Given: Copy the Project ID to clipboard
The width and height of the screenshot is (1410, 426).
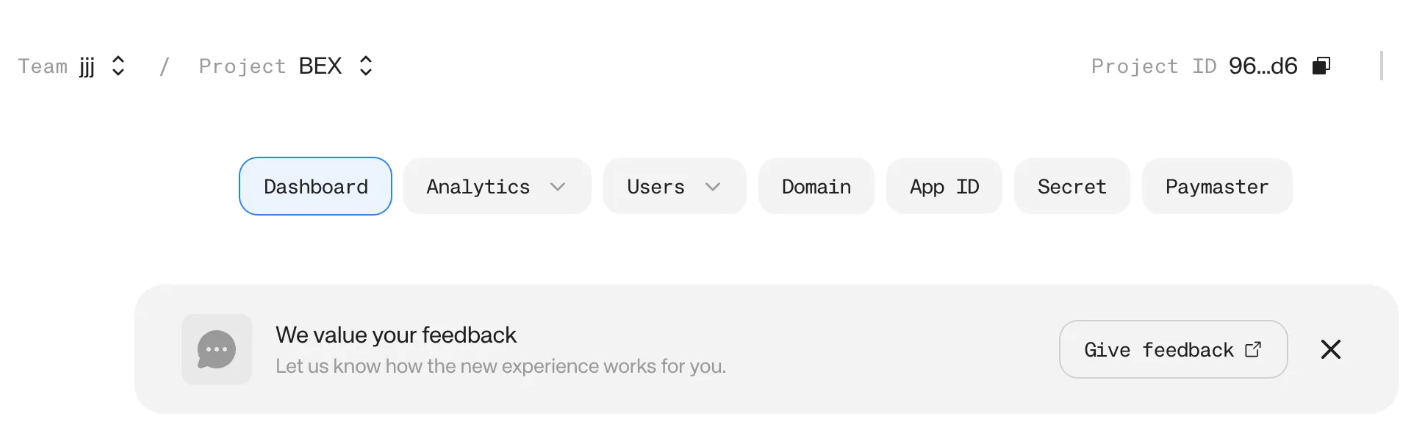Looking at the screenshot, I should click(x=1321, y=66).
